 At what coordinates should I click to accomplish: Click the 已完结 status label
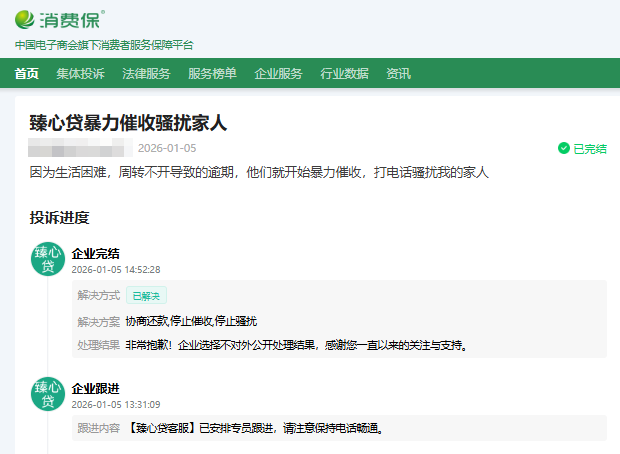coord(589,149)
